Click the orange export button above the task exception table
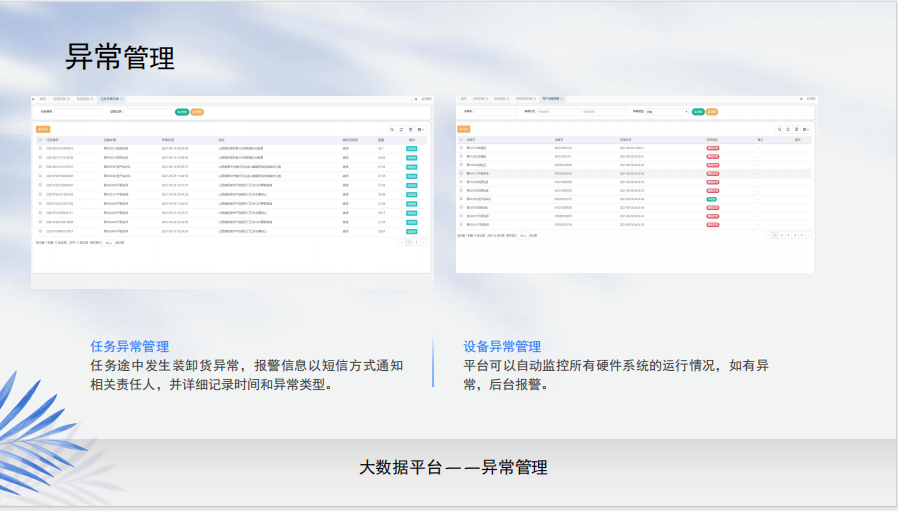Screen dimensions: 898x511 click(x=43, y=129)
